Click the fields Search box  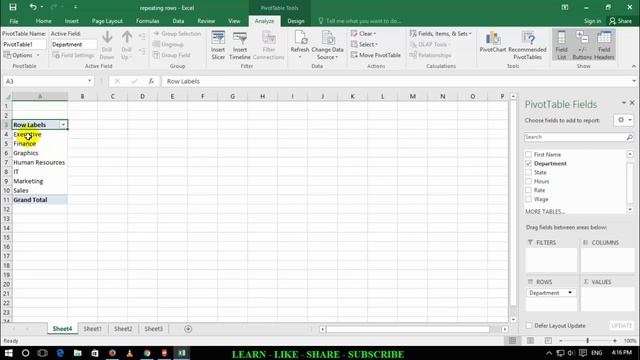click(579, 137)
